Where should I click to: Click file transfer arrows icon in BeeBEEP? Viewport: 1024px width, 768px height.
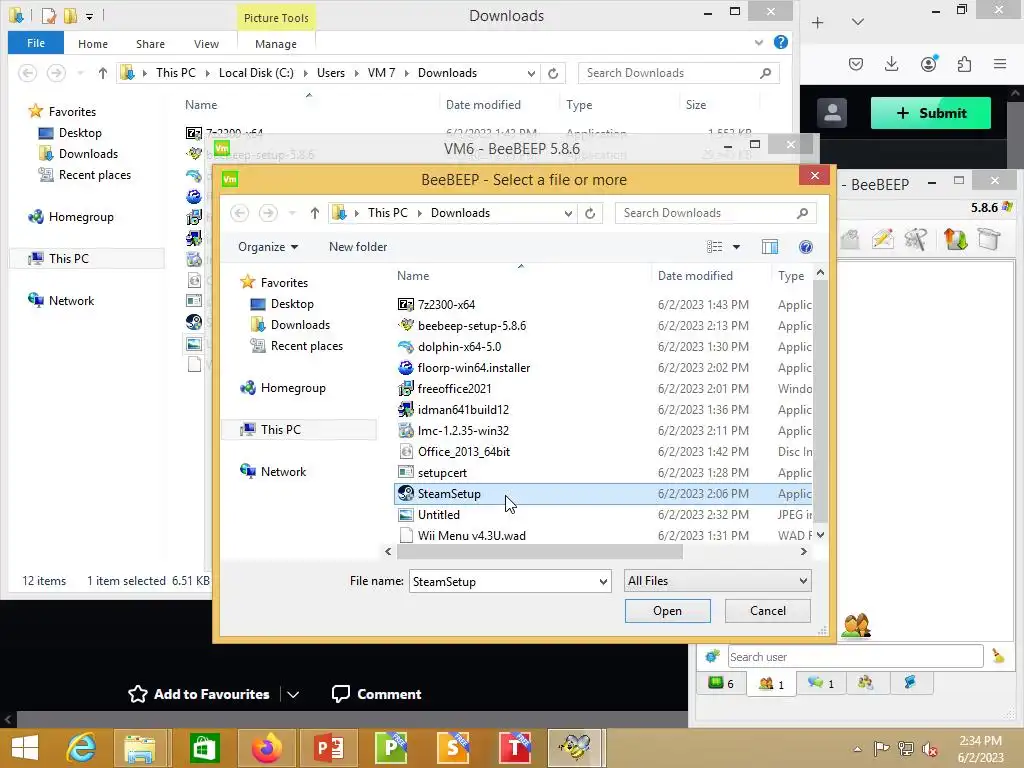955,239
